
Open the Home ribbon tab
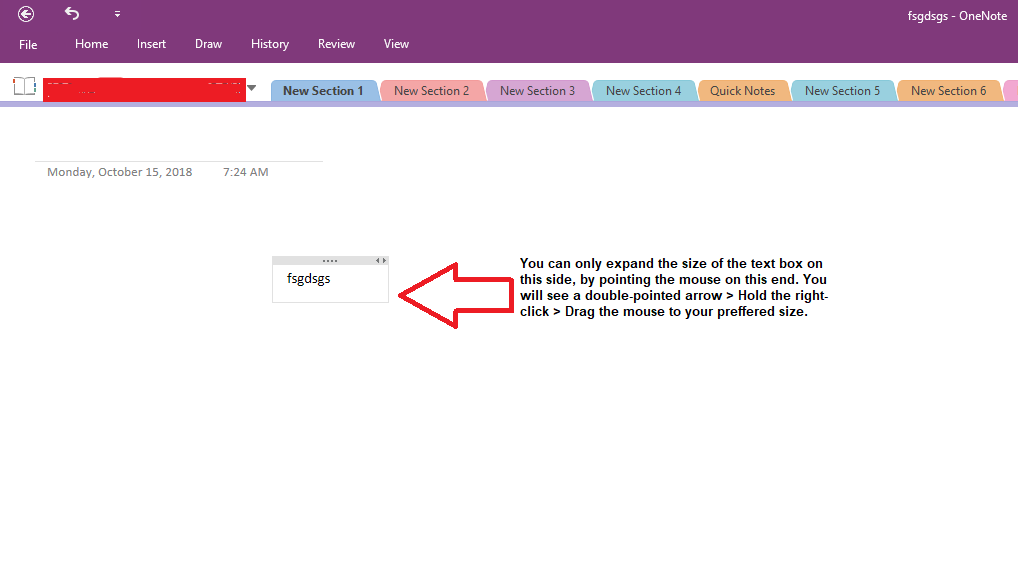coord(92,44)
